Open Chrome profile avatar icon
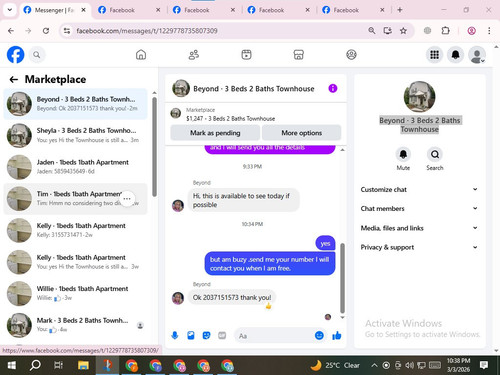The width and height of the screenshot is (500, 375). [x=471, y=31]
